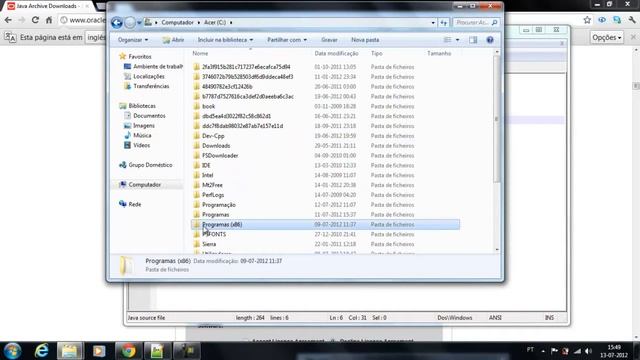
Task: Open the Partilhar com menu
Action: coord(287,40)
